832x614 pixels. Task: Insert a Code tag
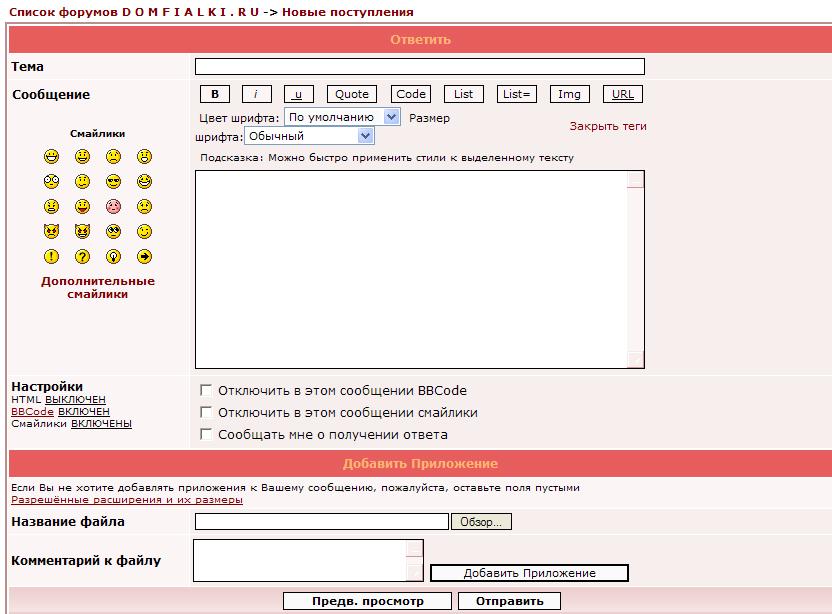coord(411,94)
